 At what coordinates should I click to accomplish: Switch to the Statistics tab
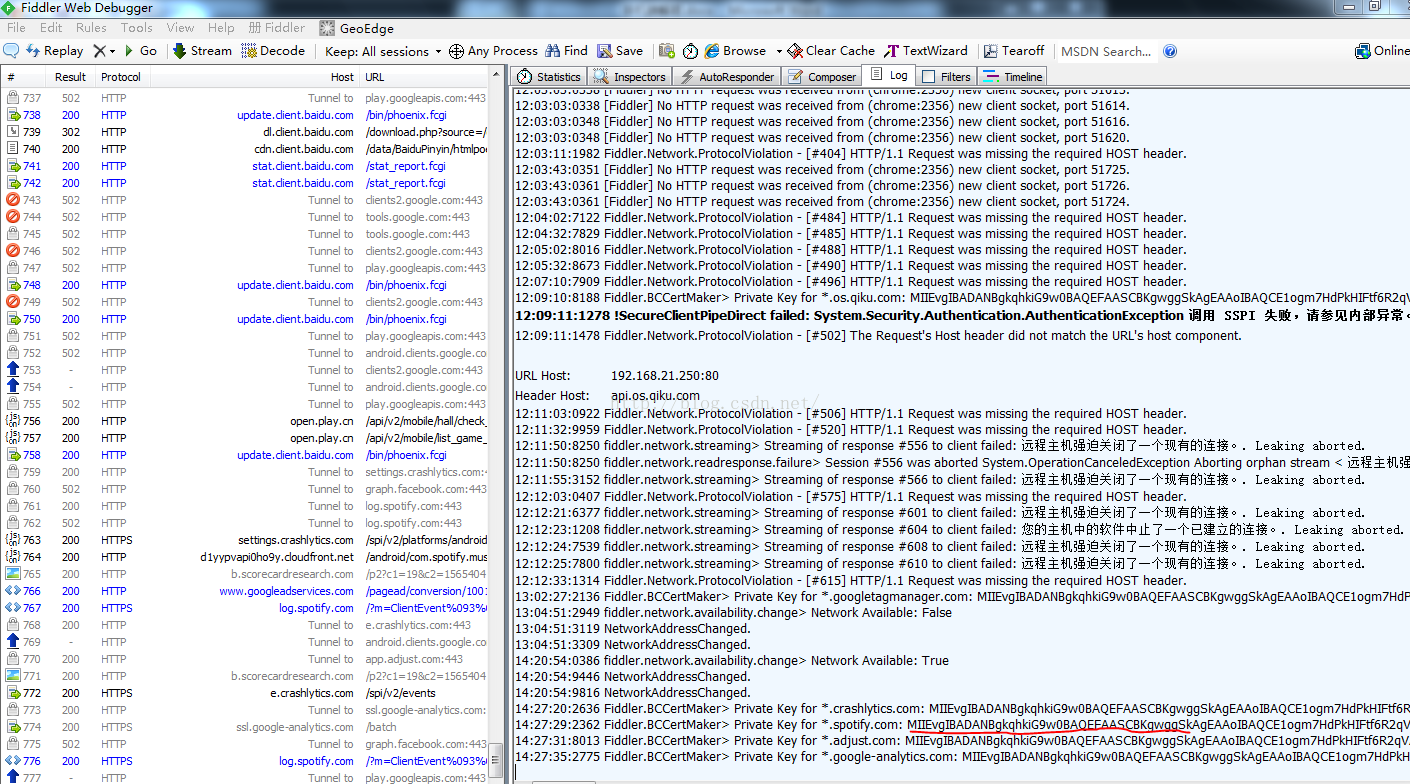[x=549, y=76]
